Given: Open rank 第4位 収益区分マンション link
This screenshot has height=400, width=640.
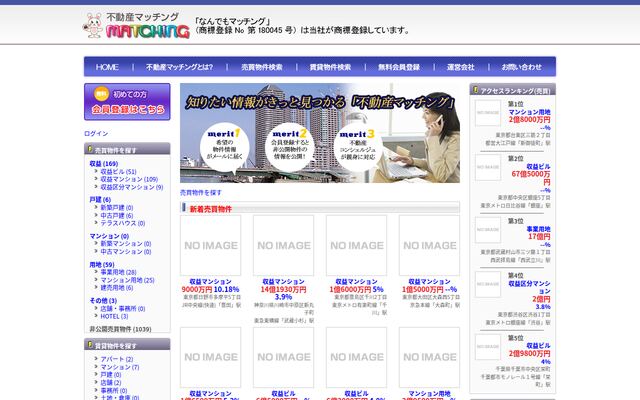Looking at the screenshot, I should coord(529,287).
